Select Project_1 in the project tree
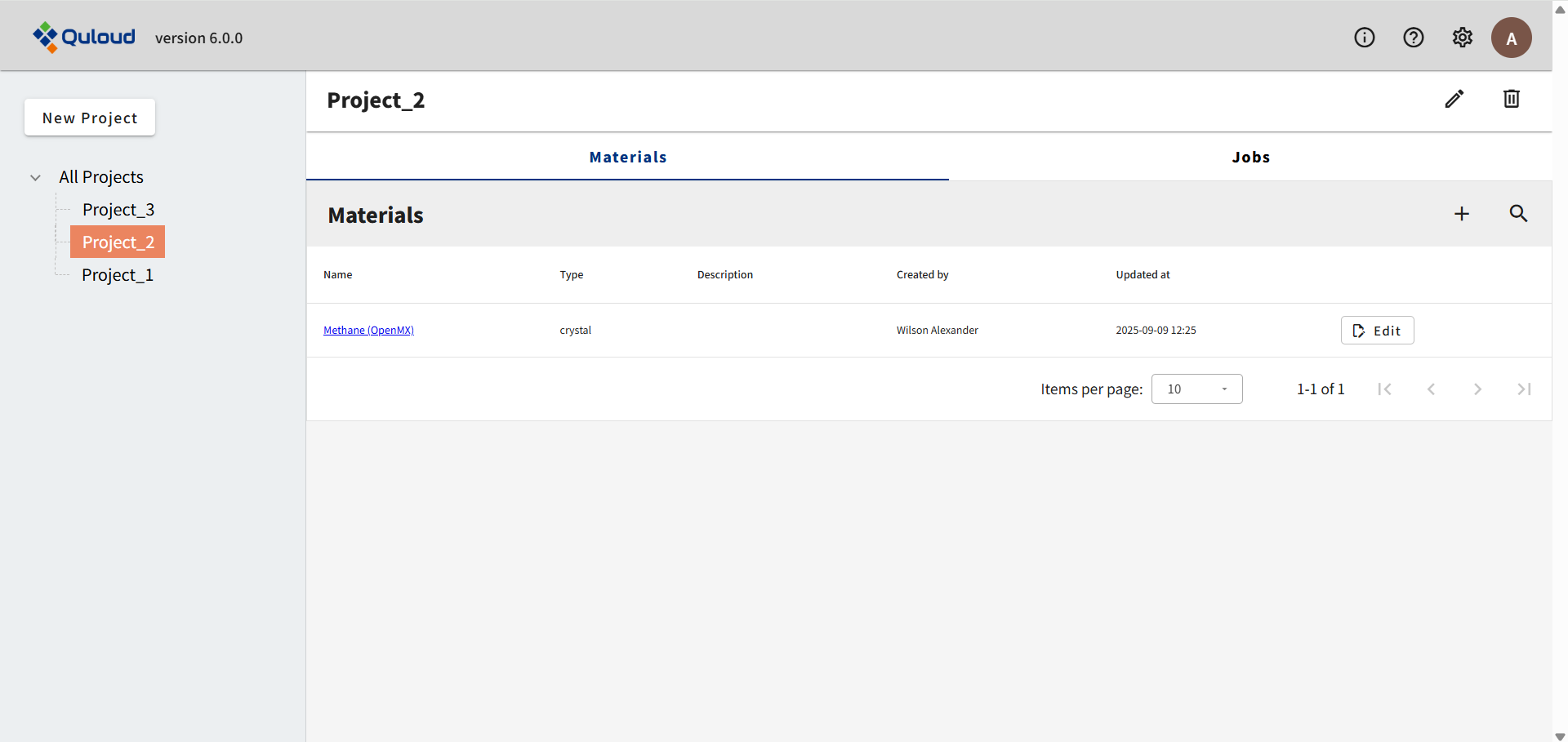 click(x=118, y=275)
